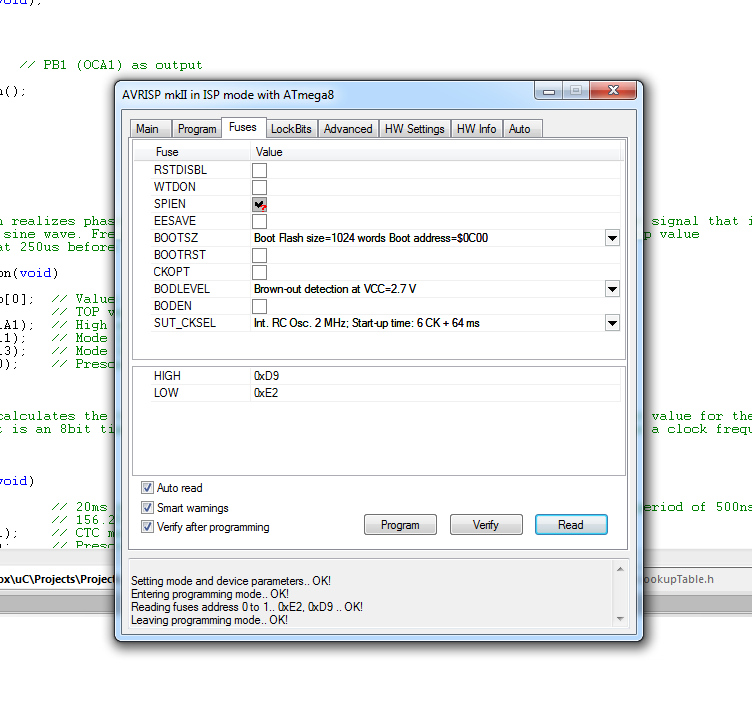
Task: Tick the EESAVE fuse checkbox
Action: pos(259,221)
